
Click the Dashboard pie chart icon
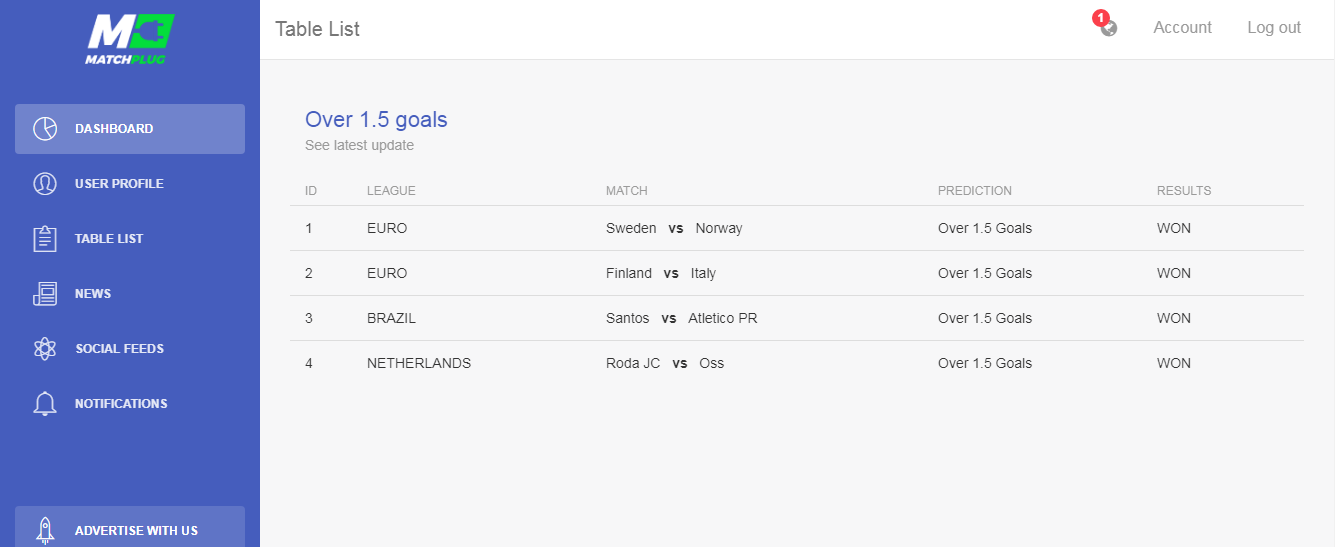pyautogui.click(x=45, y=129)
